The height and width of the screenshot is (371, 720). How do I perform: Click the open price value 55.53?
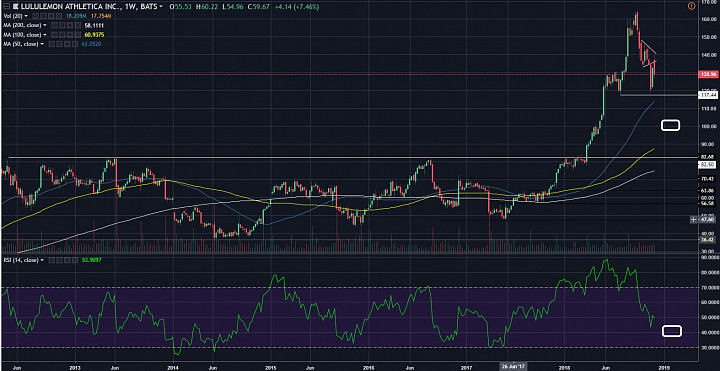183,6
